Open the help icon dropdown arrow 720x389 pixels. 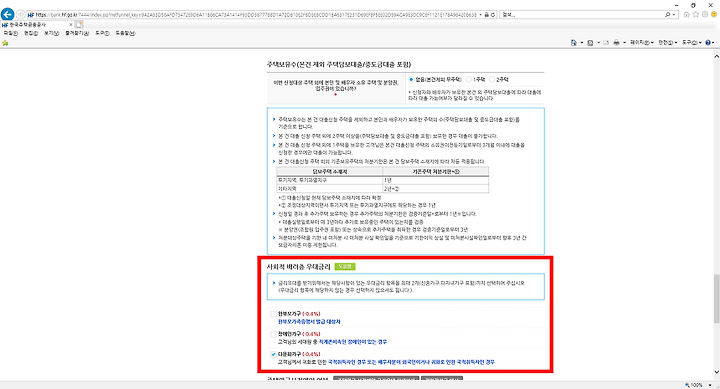tap(713, 42)
